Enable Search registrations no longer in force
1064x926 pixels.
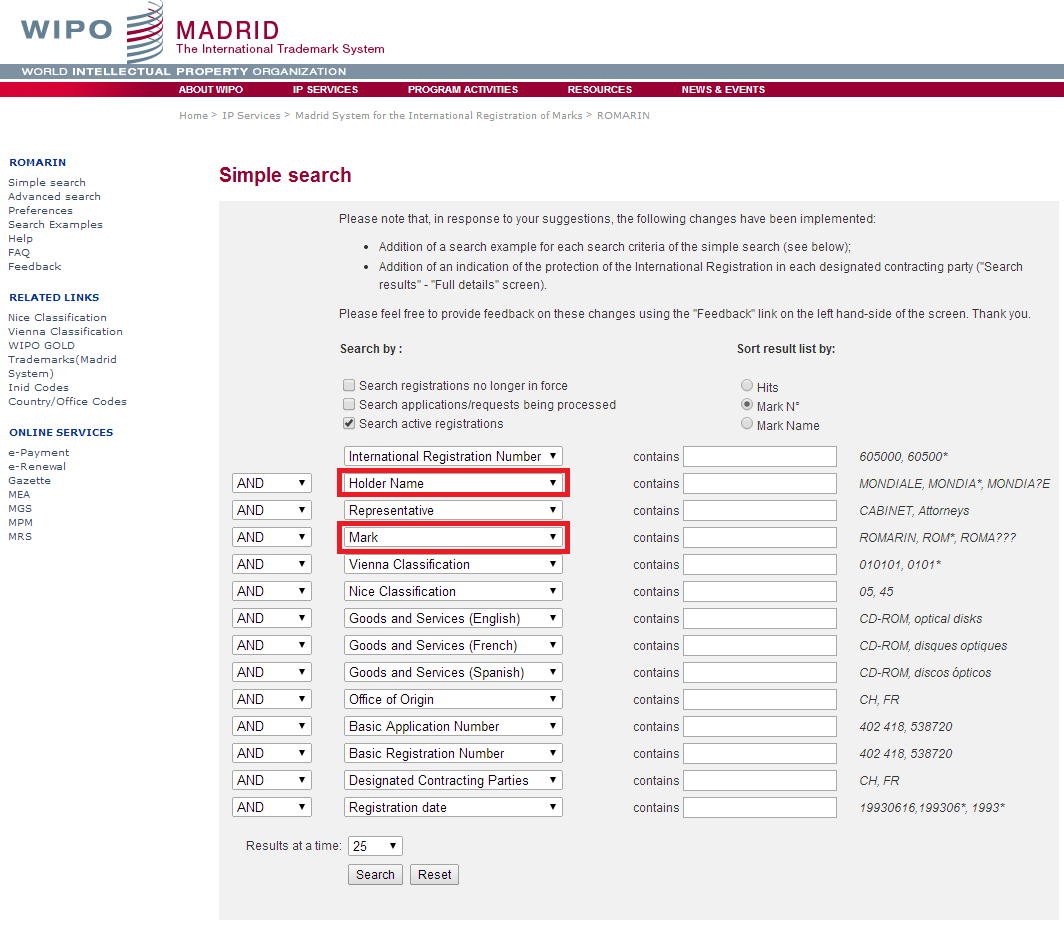pos(349,385)
